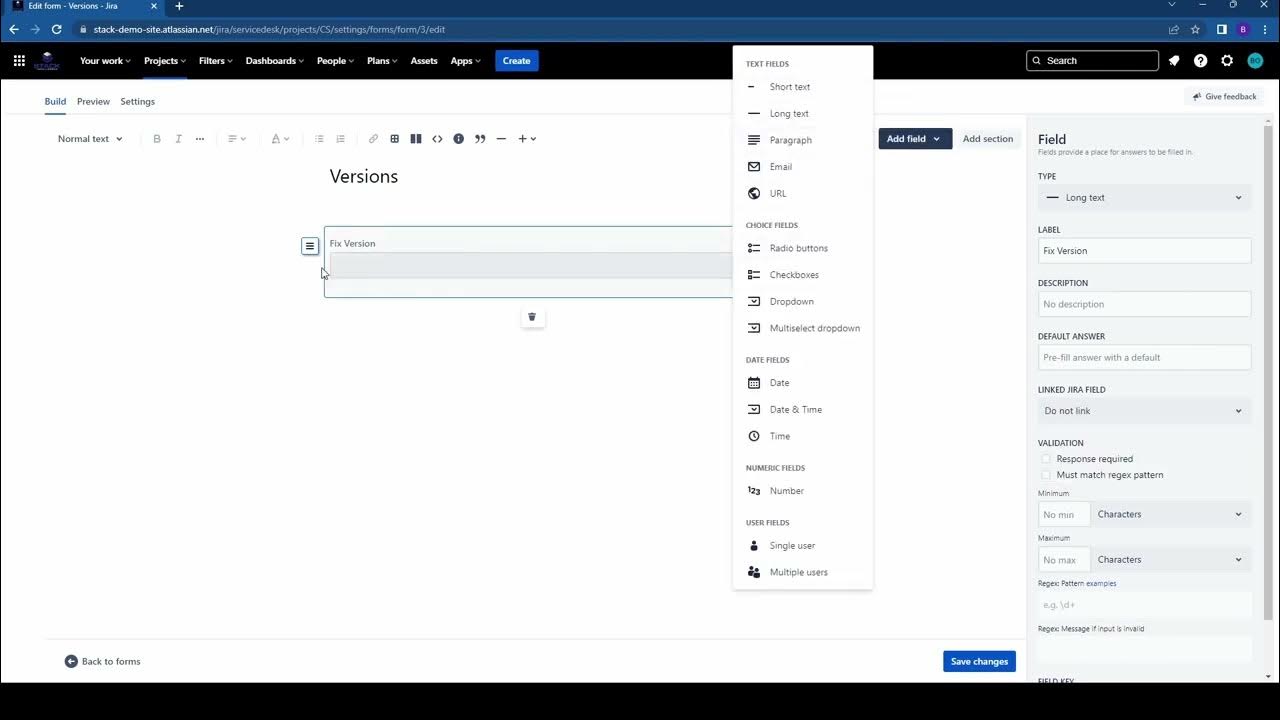Insert column layout in the form
The height and width of the screenshot is (720, 1280).
click(x=416, y=139)
